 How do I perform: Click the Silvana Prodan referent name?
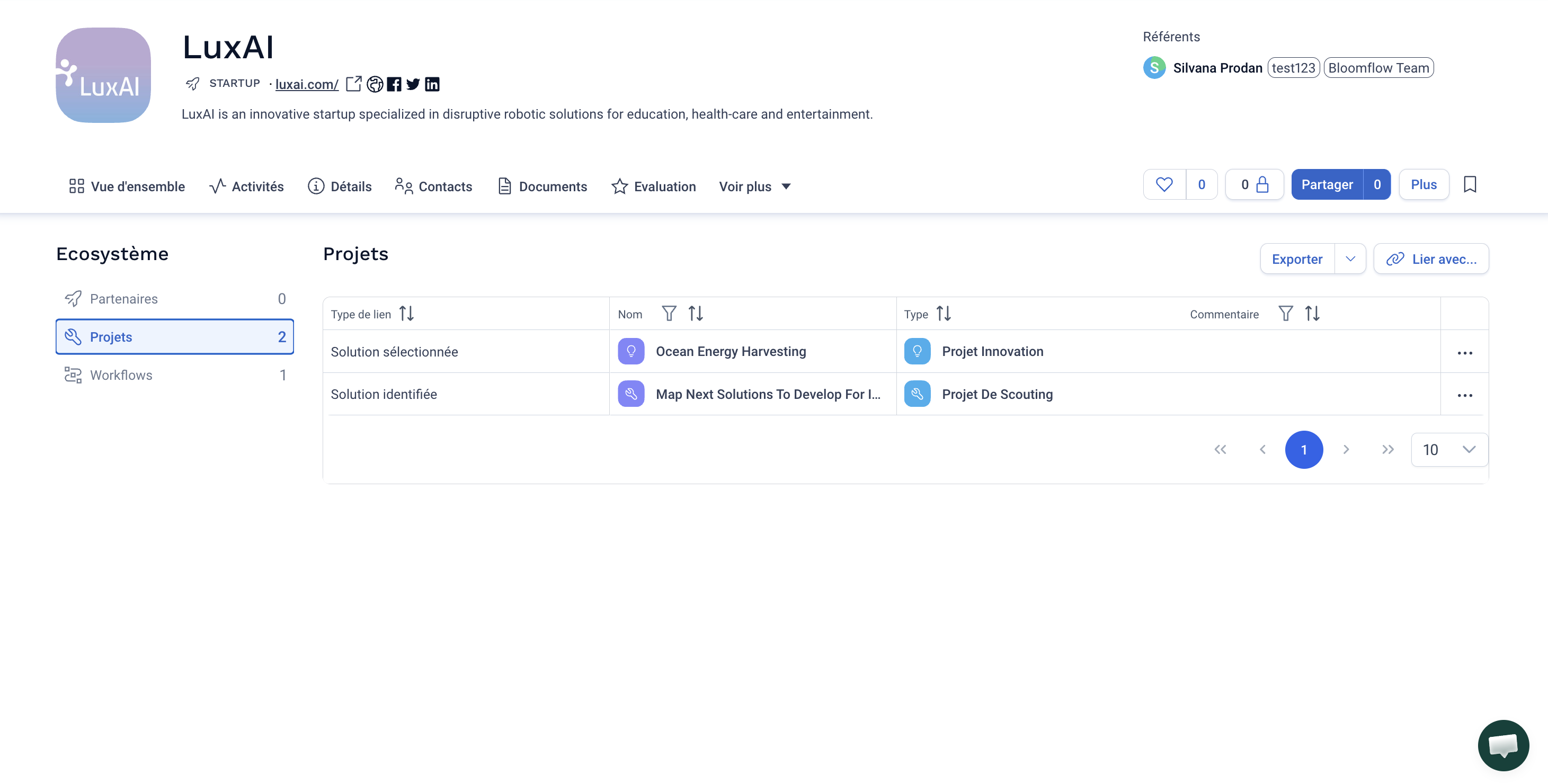click(x=1217, y=68)
